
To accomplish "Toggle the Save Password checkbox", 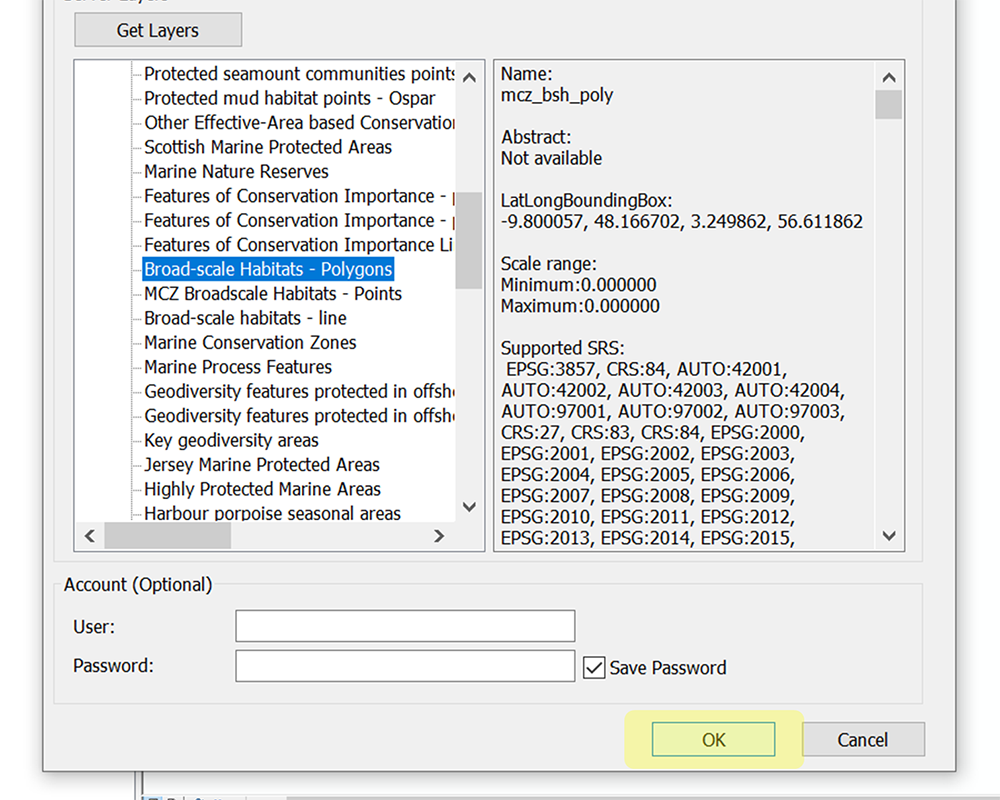I will (x=594, y=667).
